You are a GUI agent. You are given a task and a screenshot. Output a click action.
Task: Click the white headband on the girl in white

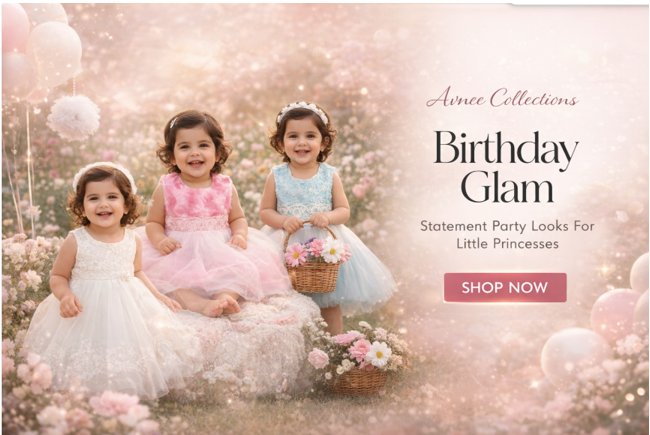pos(104,173)
